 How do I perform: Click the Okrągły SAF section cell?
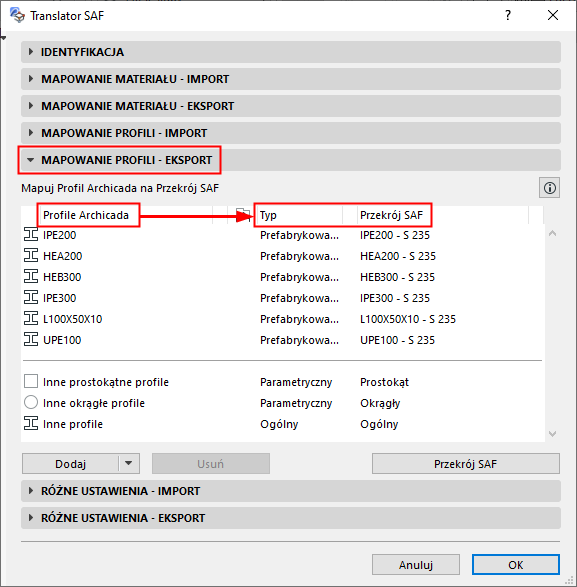click(x=380, y=403)
